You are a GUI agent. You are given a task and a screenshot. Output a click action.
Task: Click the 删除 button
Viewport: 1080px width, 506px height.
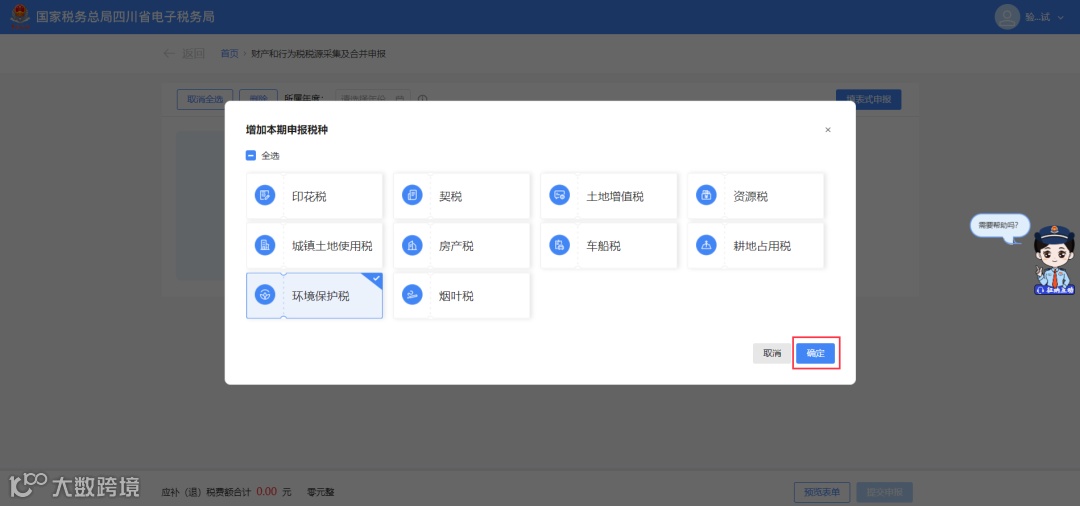258,99
